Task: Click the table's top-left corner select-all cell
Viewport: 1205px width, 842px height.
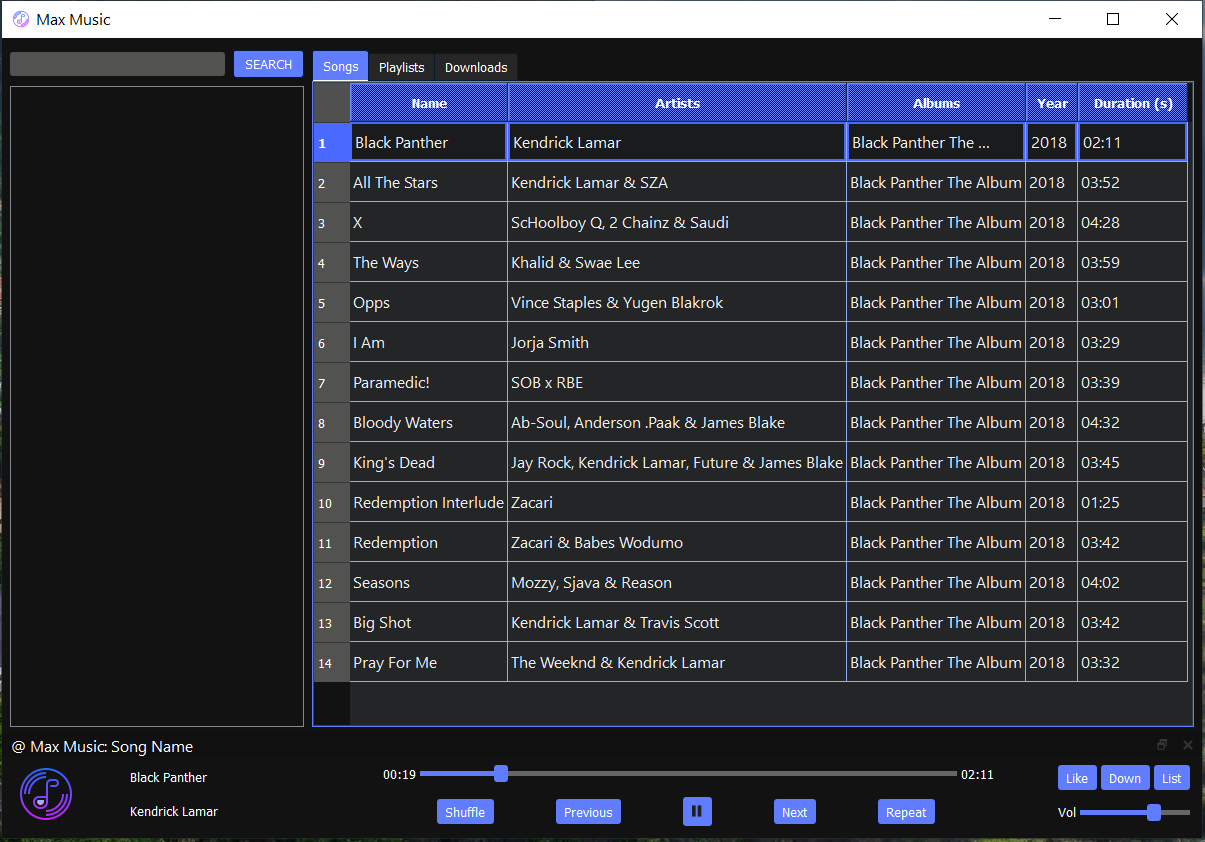Action: pyautogui.click(x=331, y=103)
